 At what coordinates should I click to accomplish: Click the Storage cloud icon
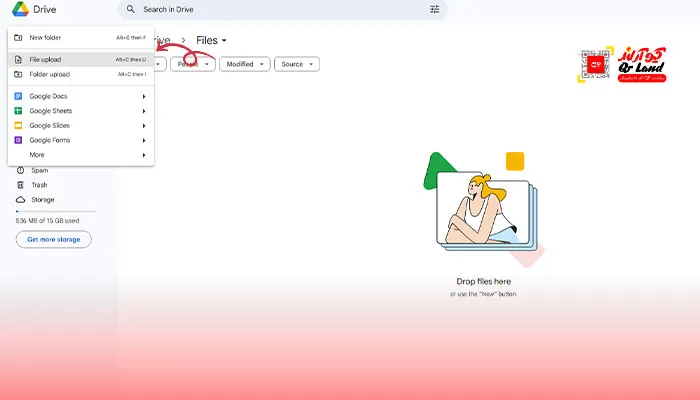point(20,200)
